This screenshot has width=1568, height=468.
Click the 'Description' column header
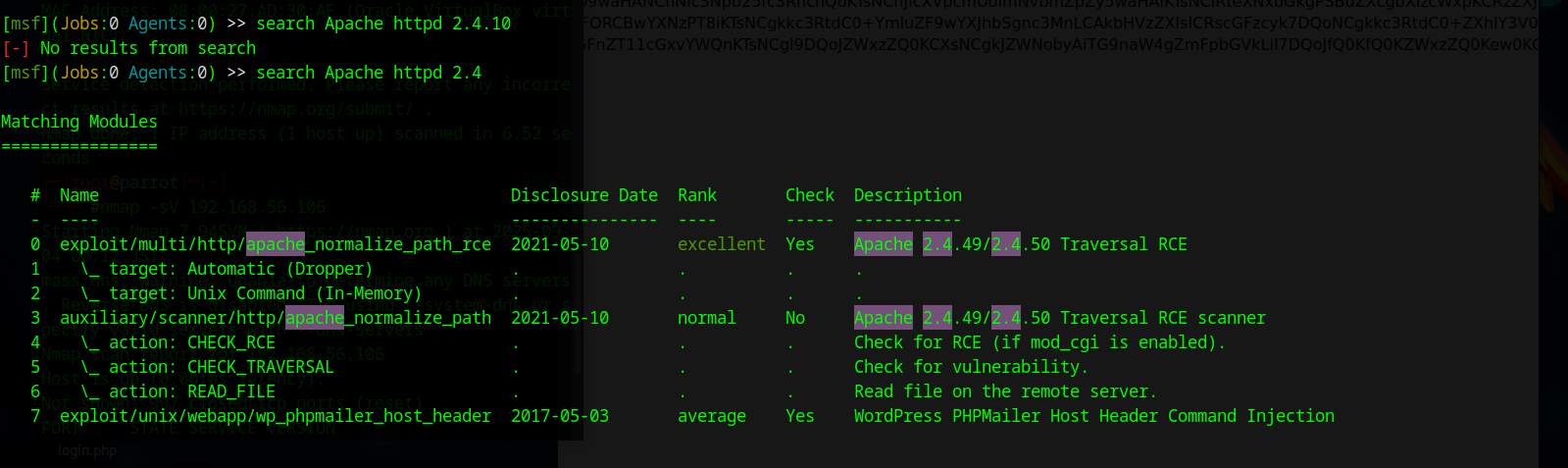pyautogui.click(x=908, y=195)
